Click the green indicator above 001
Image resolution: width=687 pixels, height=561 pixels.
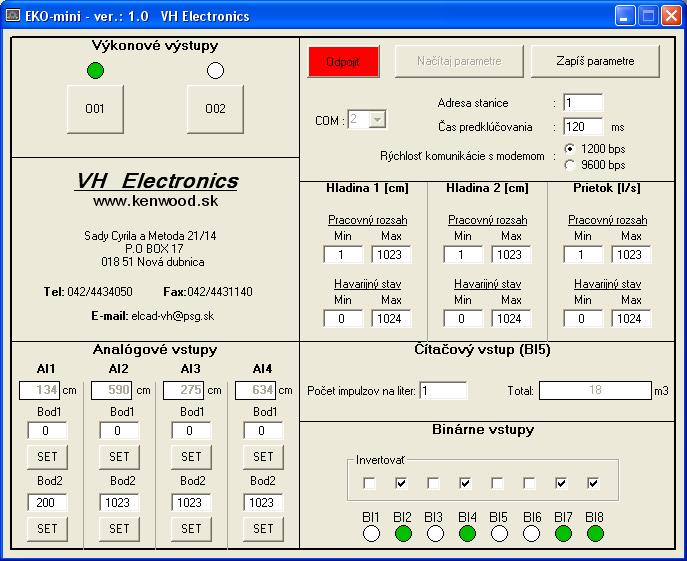[x=96, y=70]
